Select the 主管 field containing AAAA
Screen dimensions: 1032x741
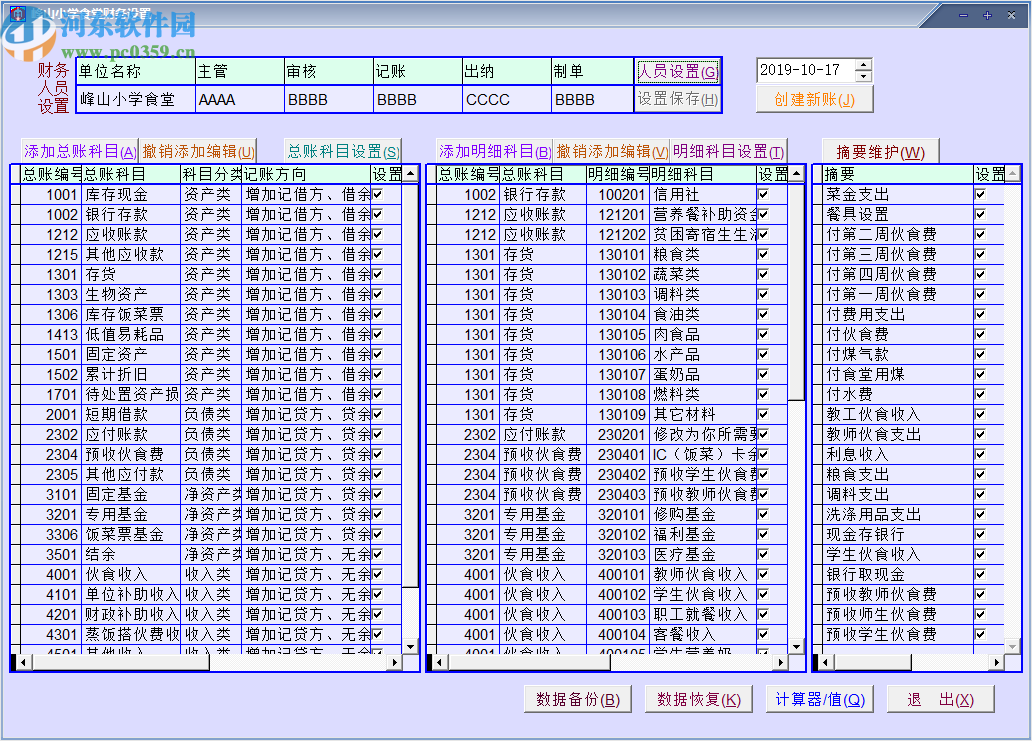[239, 100]
